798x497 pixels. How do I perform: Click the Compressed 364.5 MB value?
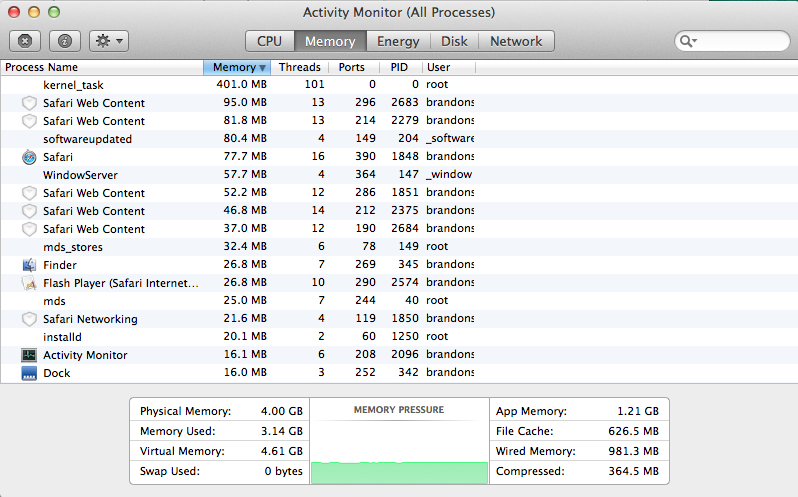(x=634, y=471)
